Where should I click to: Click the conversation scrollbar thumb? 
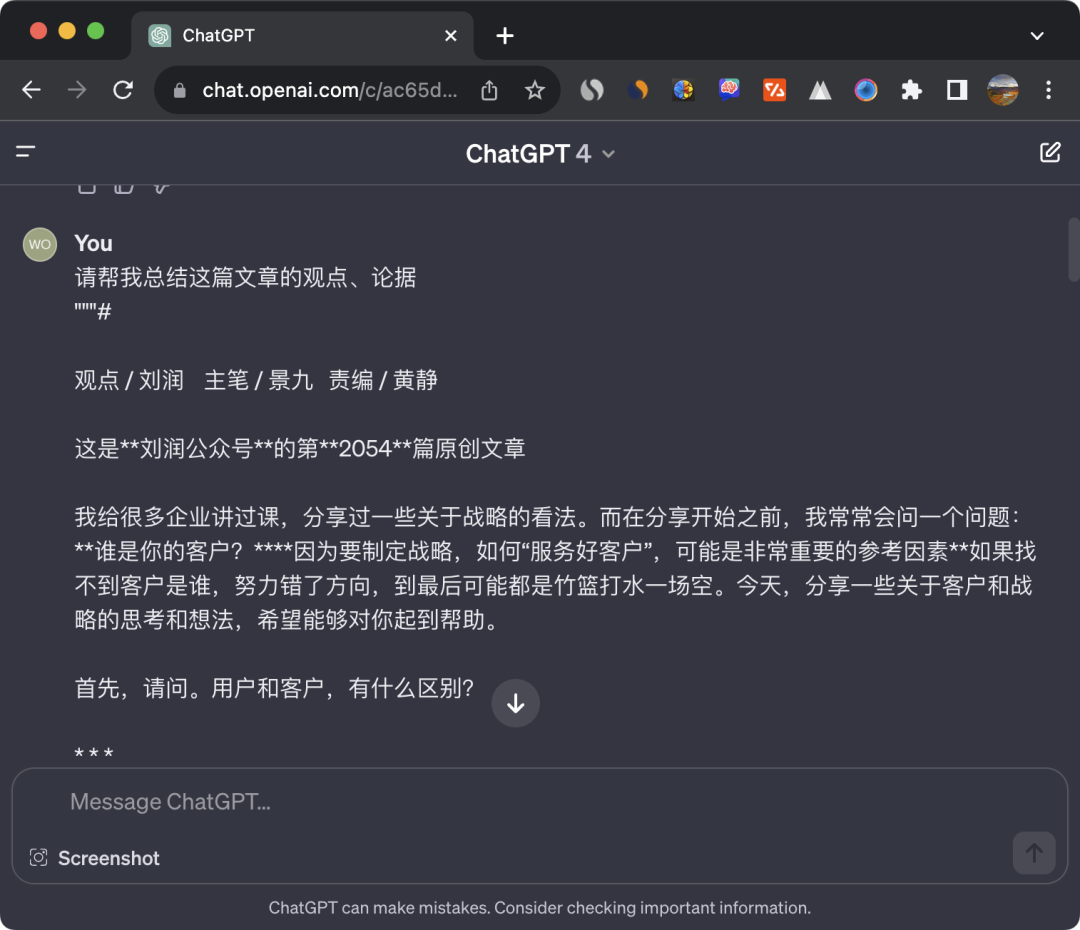point(1073,249)
